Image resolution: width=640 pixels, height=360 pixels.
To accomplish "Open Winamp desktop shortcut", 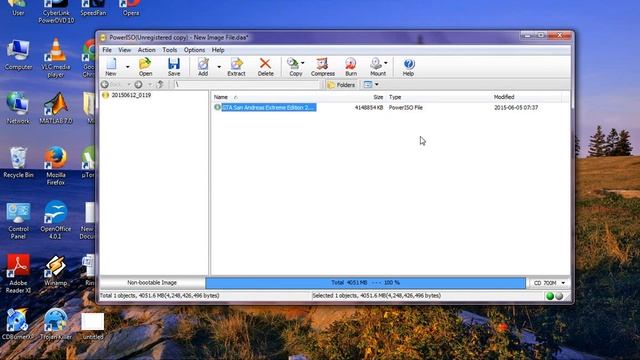I will [56, 270].
